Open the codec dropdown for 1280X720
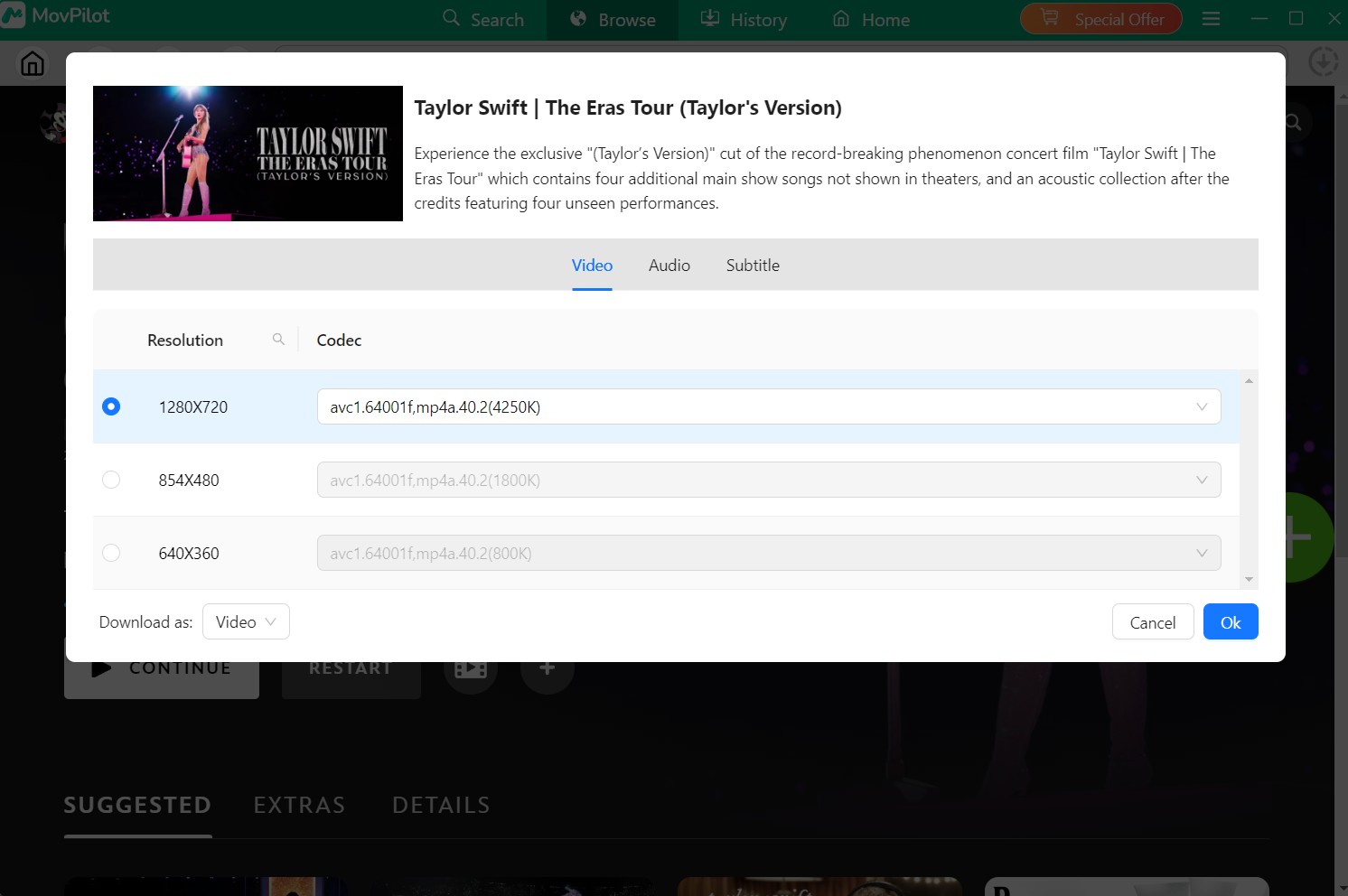Screen dimensions: 1348x896 [x=1202, y=406]
